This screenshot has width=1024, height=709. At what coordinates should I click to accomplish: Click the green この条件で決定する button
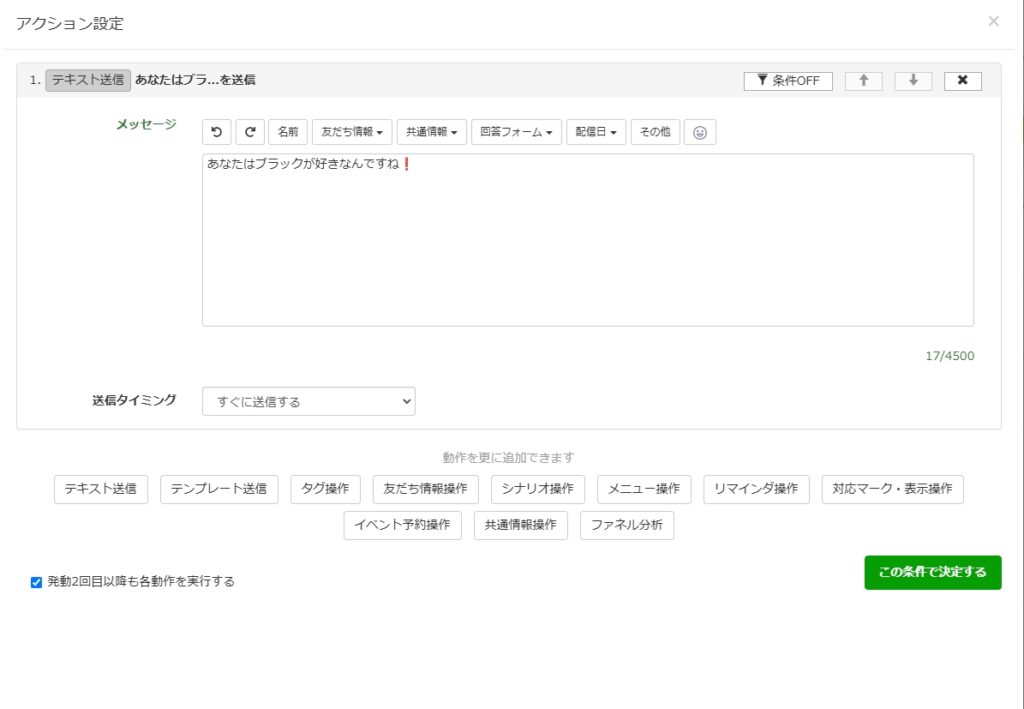pos(932,572)
